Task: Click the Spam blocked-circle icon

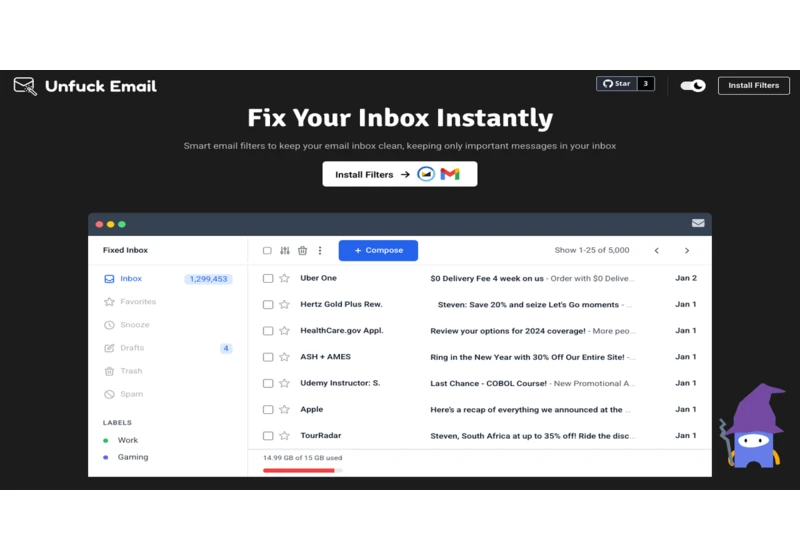Action: tap(109, 394)
